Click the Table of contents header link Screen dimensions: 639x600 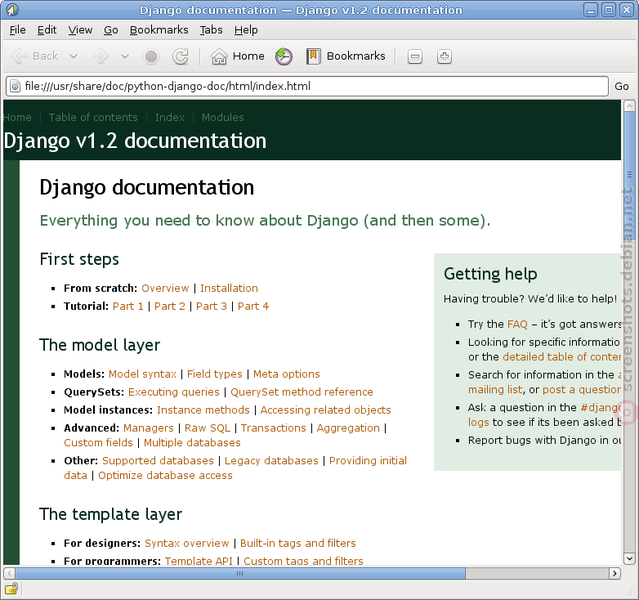point(93,117)
